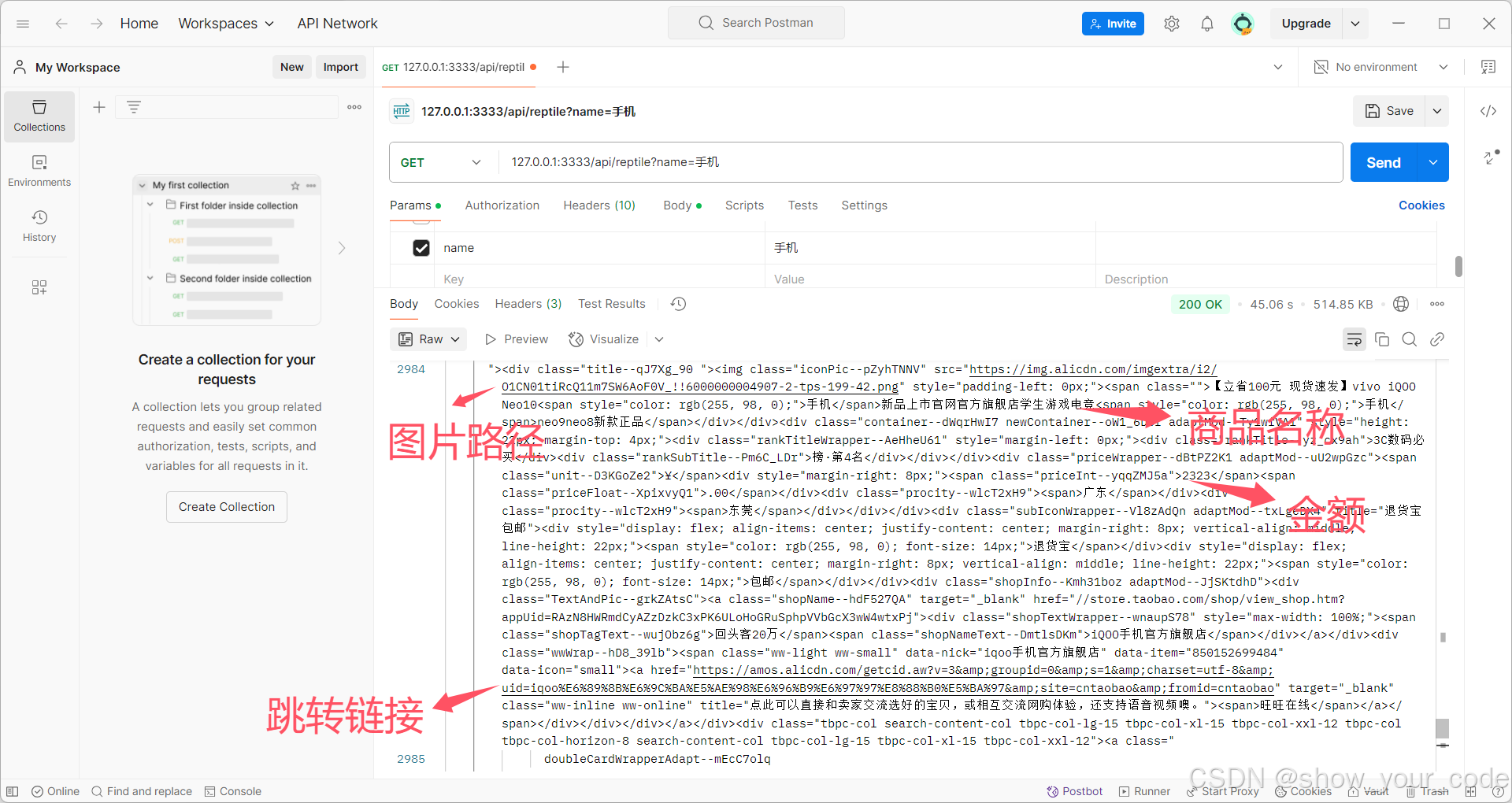1512x803 pixels.
Task: Open Find and replace in status bar
Action: click(142, 791)
